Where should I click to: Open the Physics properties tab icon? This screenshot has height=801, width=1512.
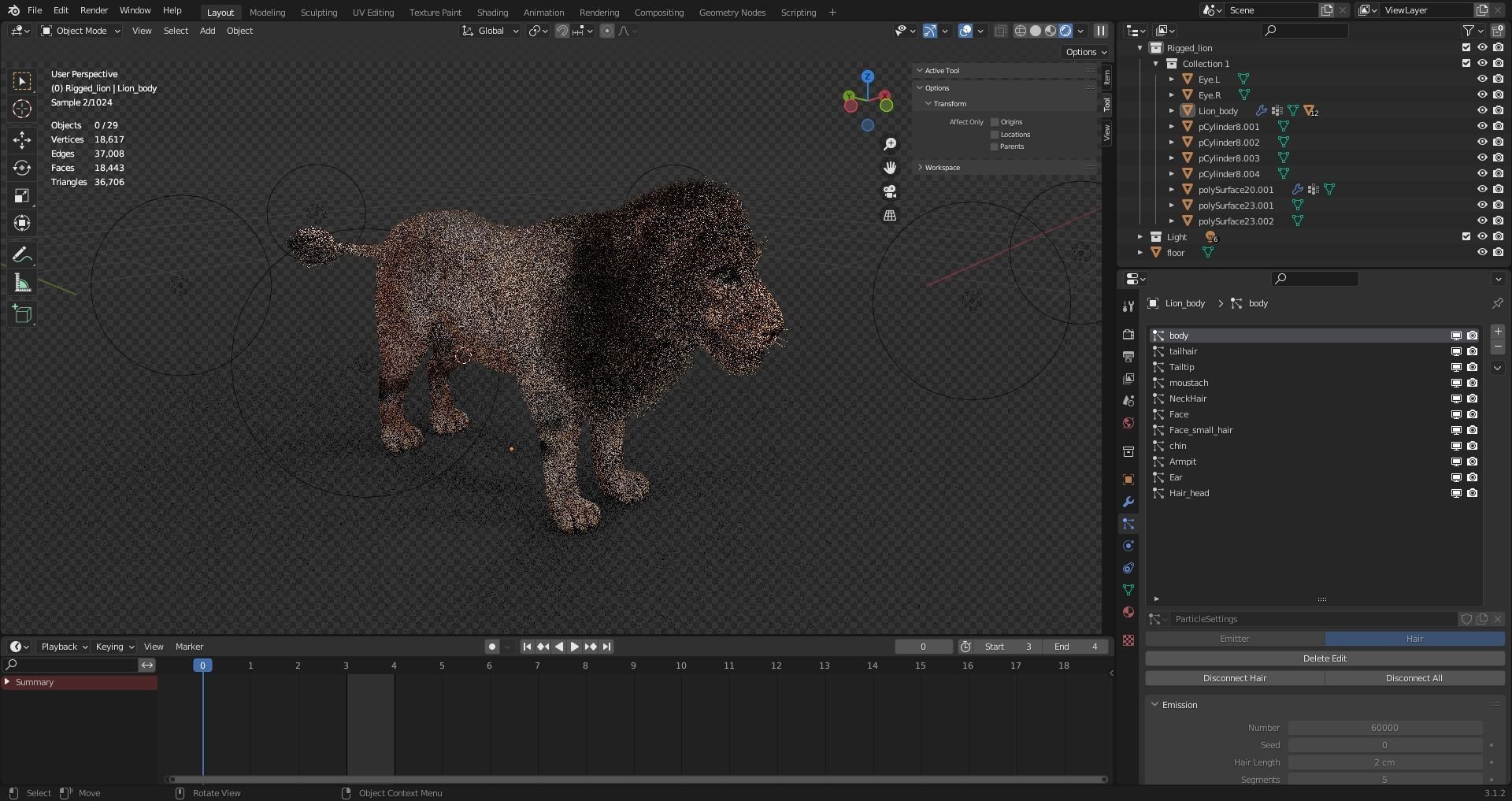pyautogui.click(x=1128, y=546)
